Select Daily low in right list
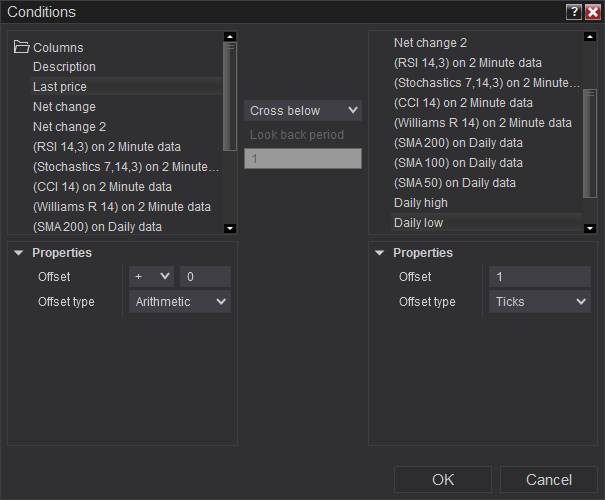605x500 pixels. (418, 223)
